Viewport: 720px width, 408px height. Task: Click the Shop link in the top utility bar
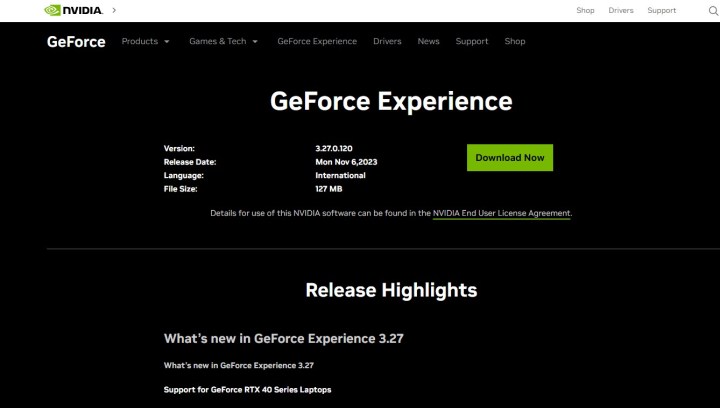[585, 10]
